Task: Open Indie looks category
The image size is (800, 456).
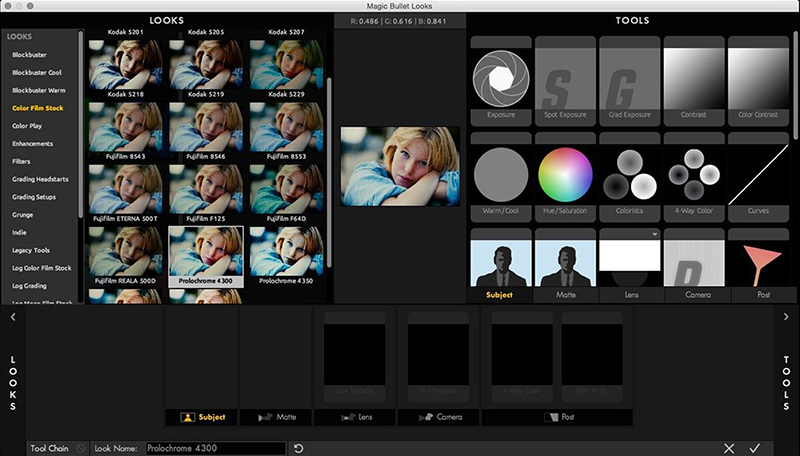Action: click(19, 233)
